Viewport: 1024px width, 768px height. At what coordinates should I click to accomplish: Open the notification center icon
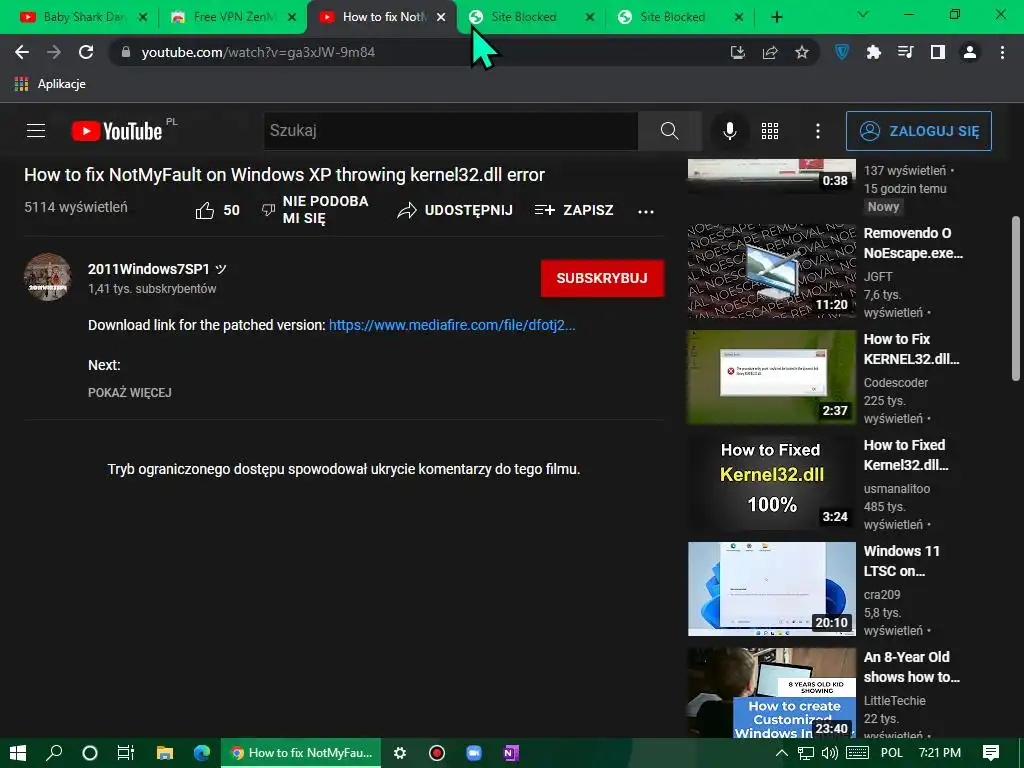click(991, 753)
